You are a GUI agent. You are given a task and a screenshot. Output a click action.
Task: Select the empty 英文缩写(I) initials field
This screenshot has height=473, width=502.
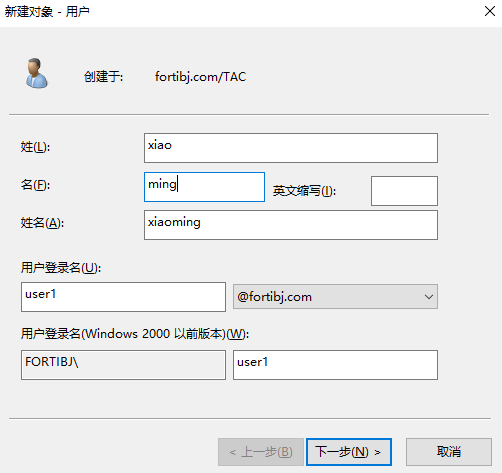coord(404,191)
